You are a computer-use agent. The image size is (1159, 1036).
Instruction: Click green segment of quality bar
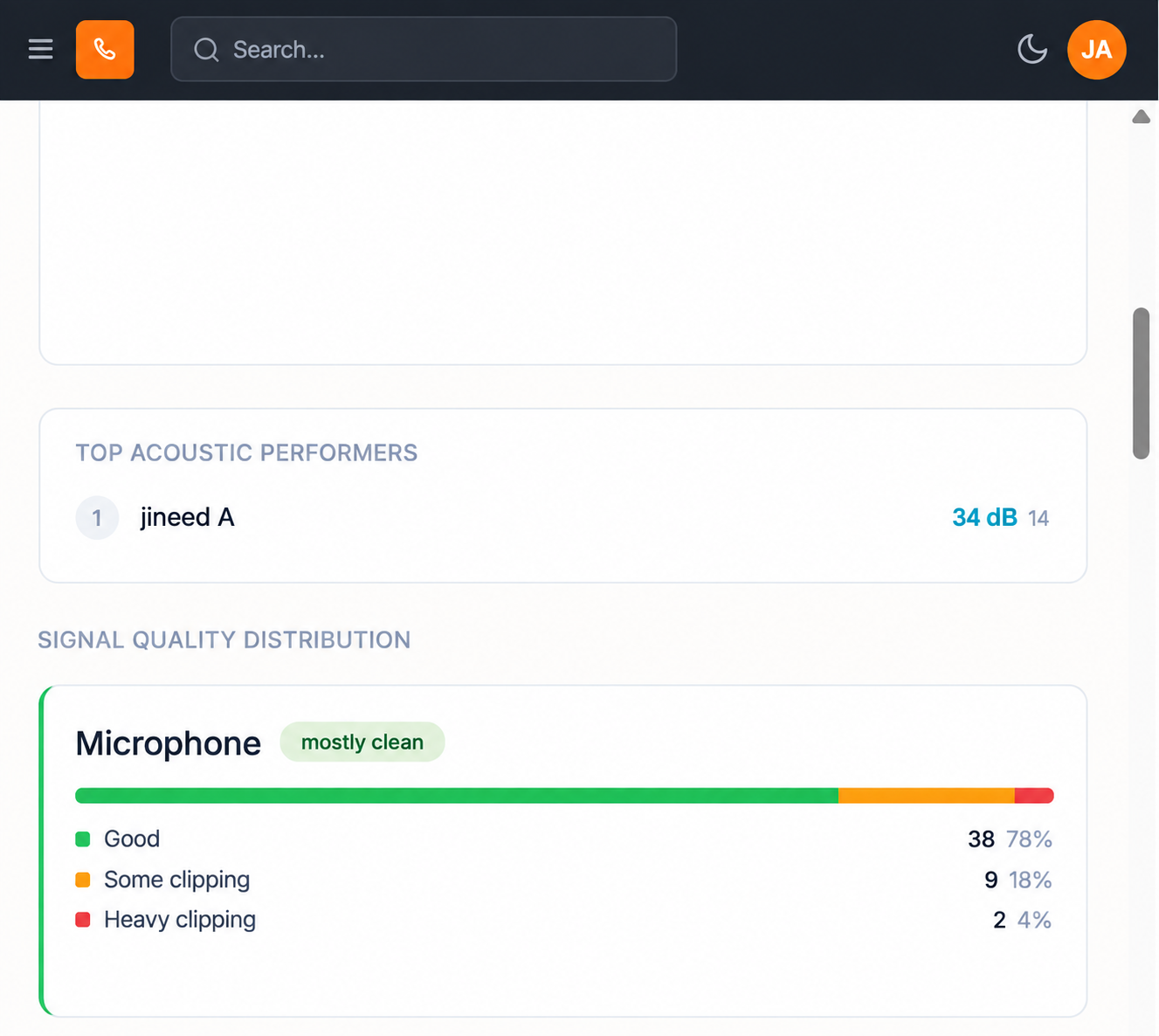coord(457,796)
